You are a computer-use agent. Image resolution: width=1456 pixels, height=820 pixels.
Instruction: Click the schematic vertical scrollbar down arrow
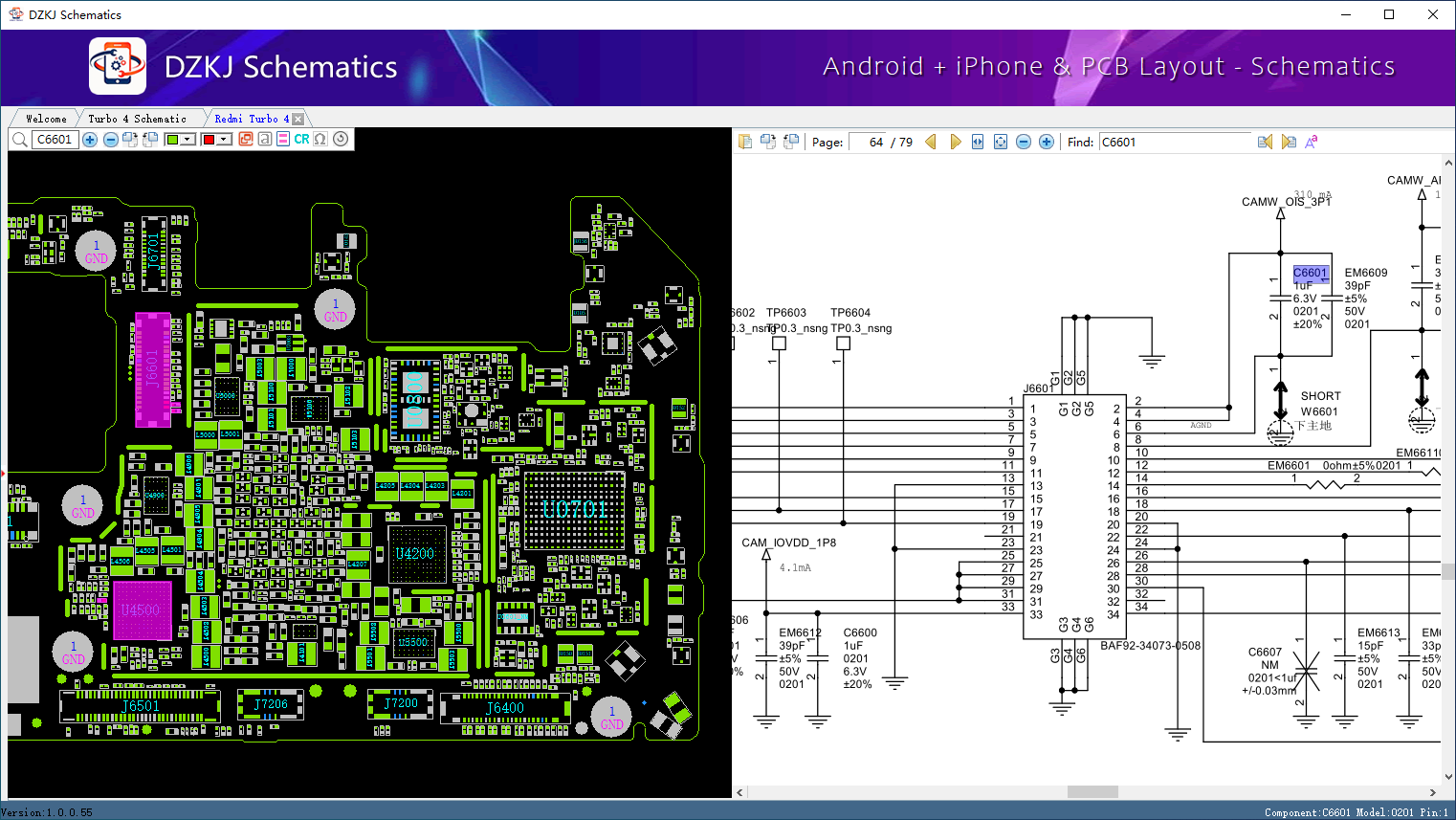(1448, 777)
